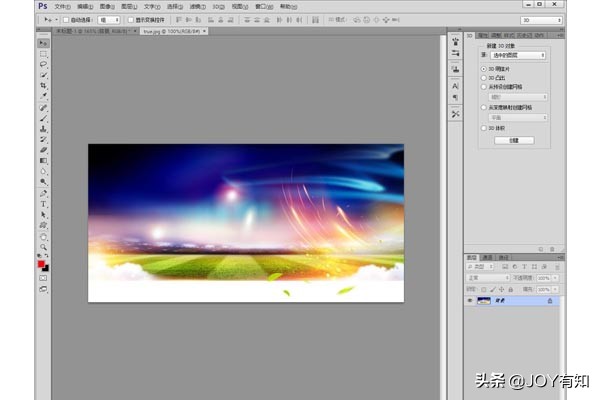Open the 滤镜 menu
The image size is (600, 400).
pos(197,7)
